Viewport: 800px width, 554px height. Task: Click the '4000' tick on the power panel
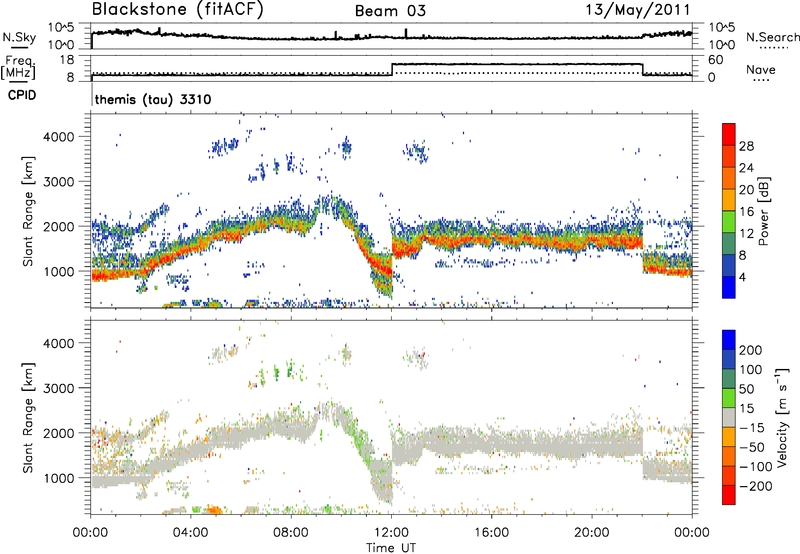point(58,137)
